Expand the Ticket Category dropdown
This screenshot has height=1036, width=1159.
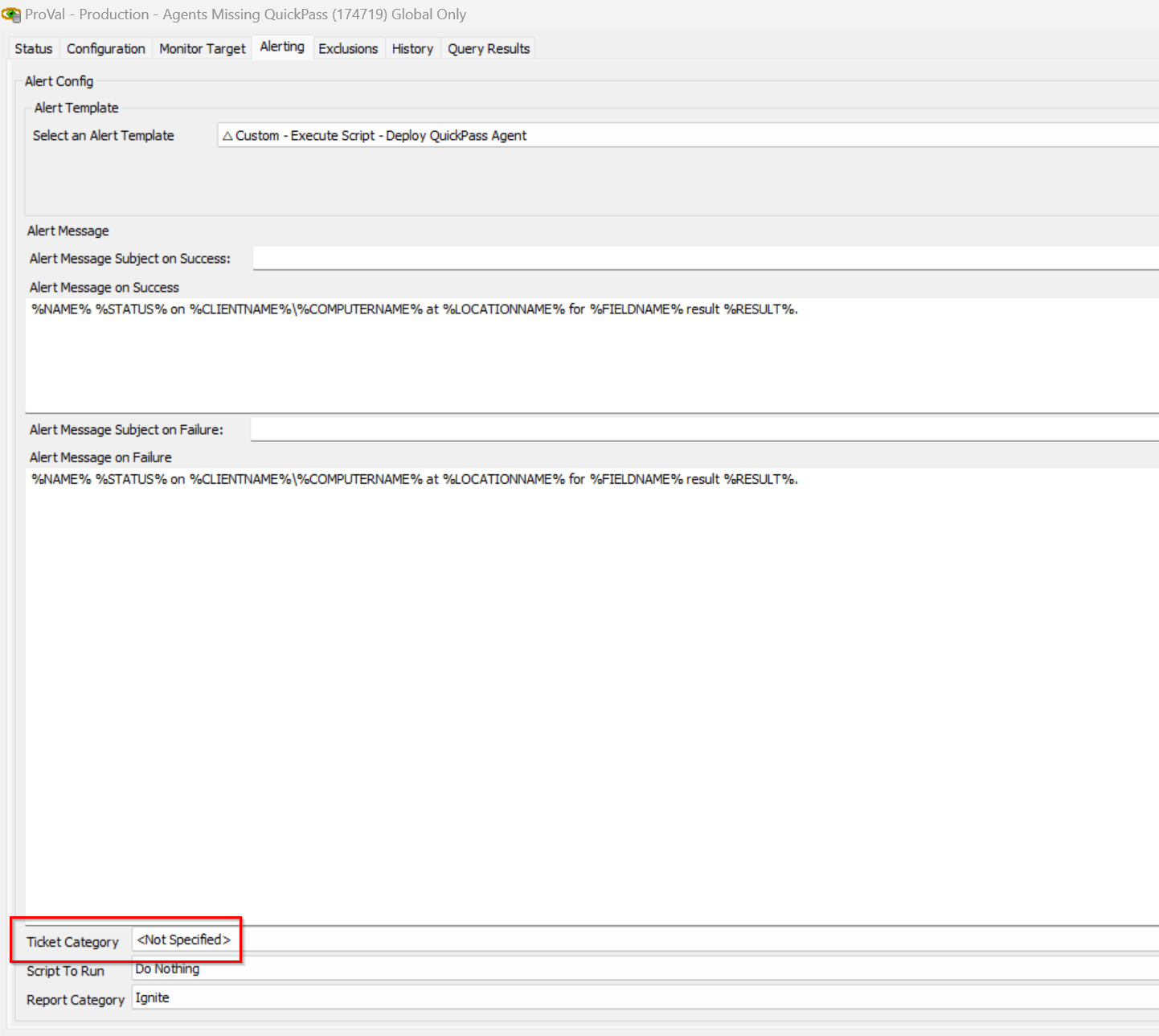(643, 940)
